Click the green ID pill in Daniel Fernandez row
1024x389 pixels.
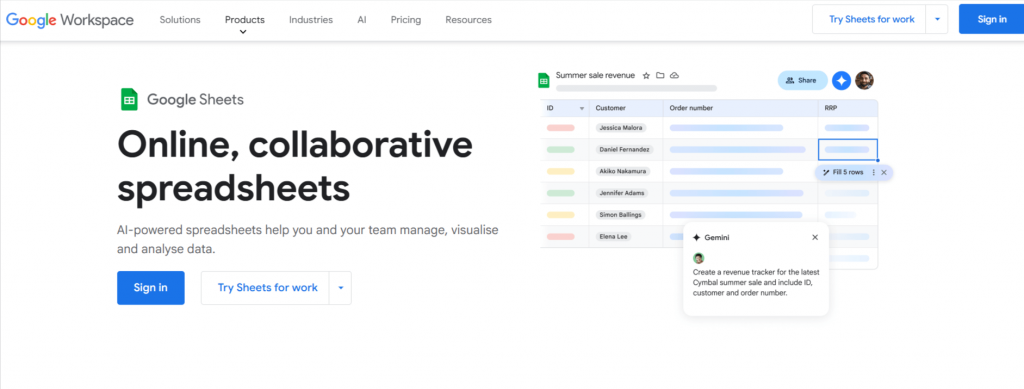pos(560,149)
